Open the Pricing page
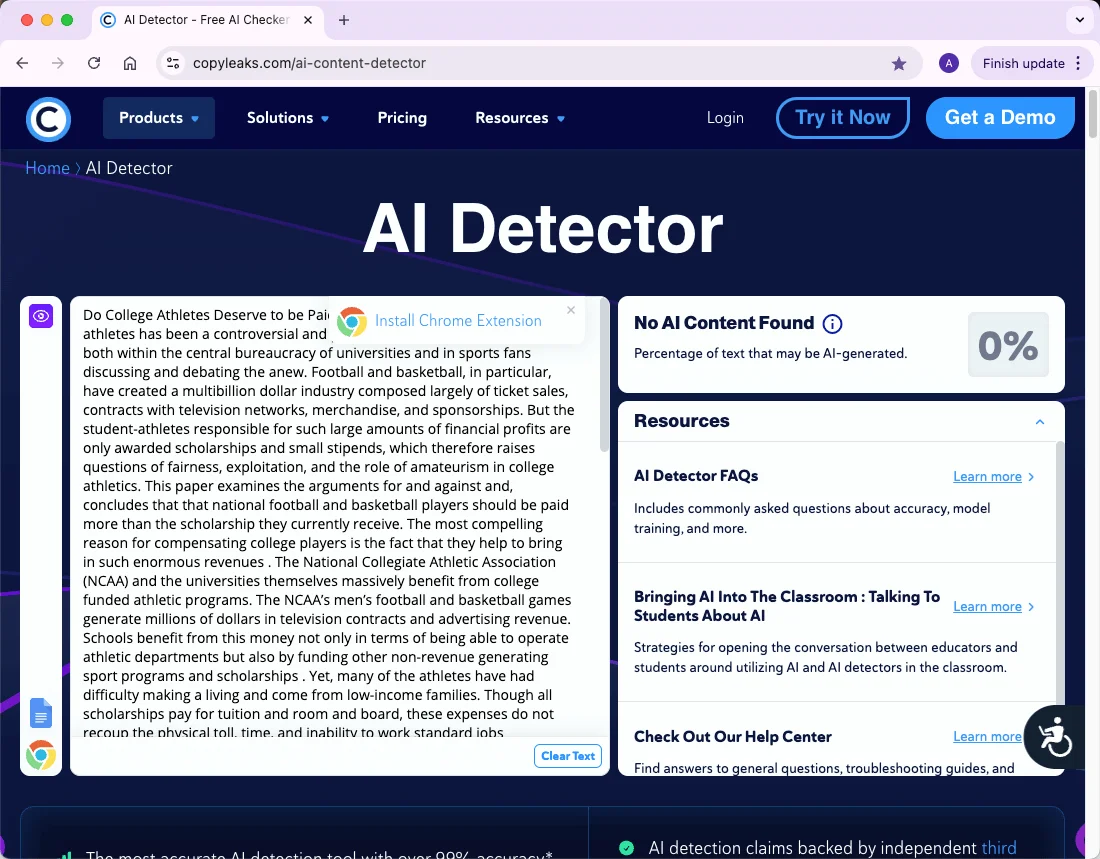This screenshot has width=1100, height=859. (x=402, y=118)
